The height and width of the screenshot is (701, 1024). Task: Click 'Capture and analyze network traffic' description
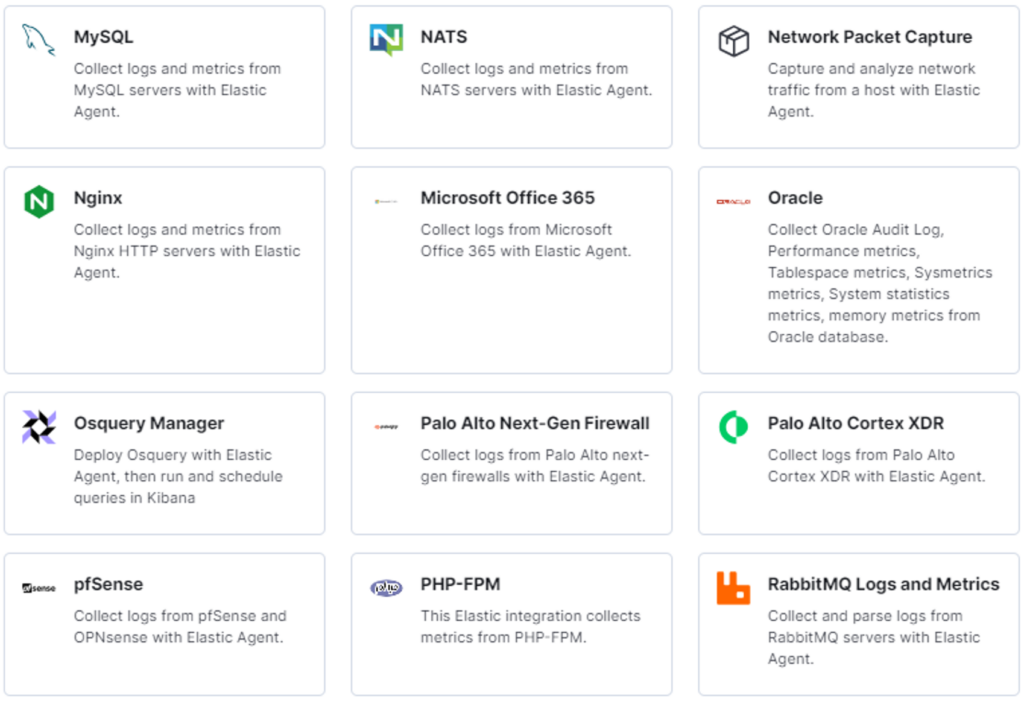874,90
